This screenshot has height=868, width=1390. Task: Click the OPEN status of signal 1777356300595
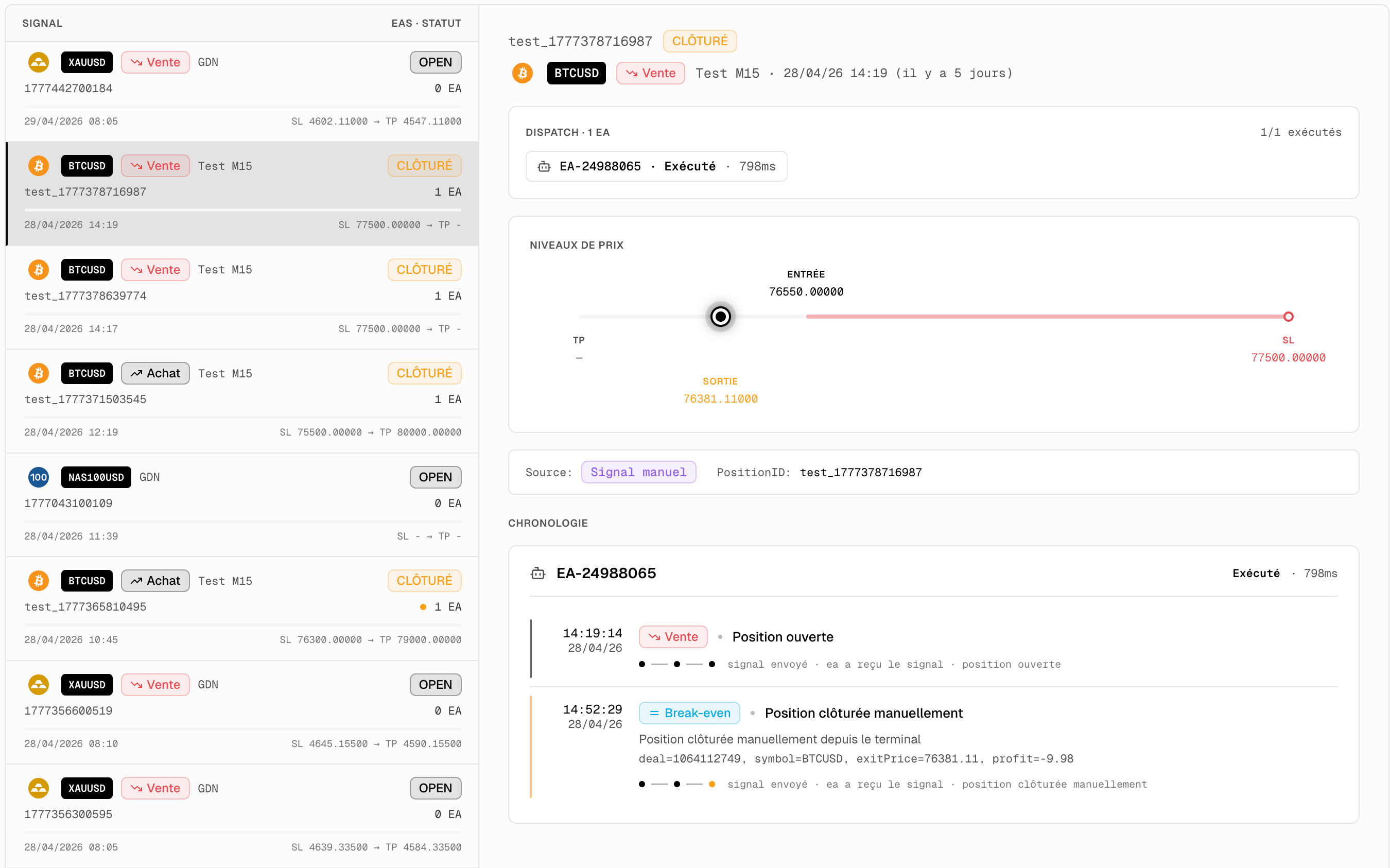pos(436,788)
